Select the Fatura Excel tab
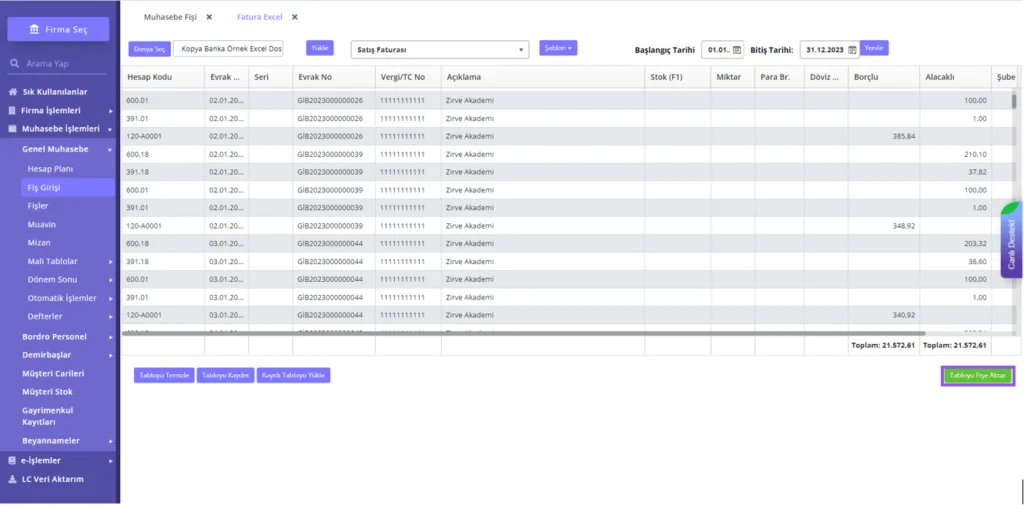This screenshot has width=1024, height=505. (x=259, y=17)
